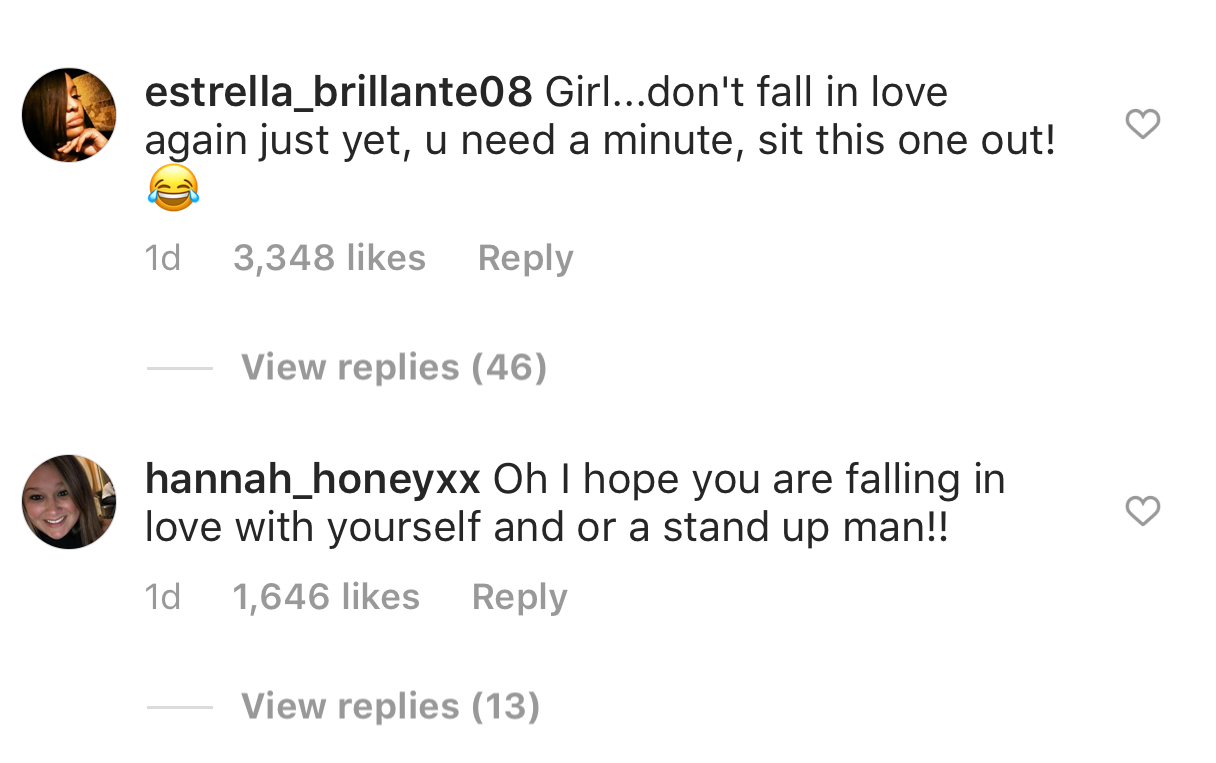Click the line beside View replies (13)
Image resolution: width=1216 pixels, height=763 pixels.
click(180, 707)
